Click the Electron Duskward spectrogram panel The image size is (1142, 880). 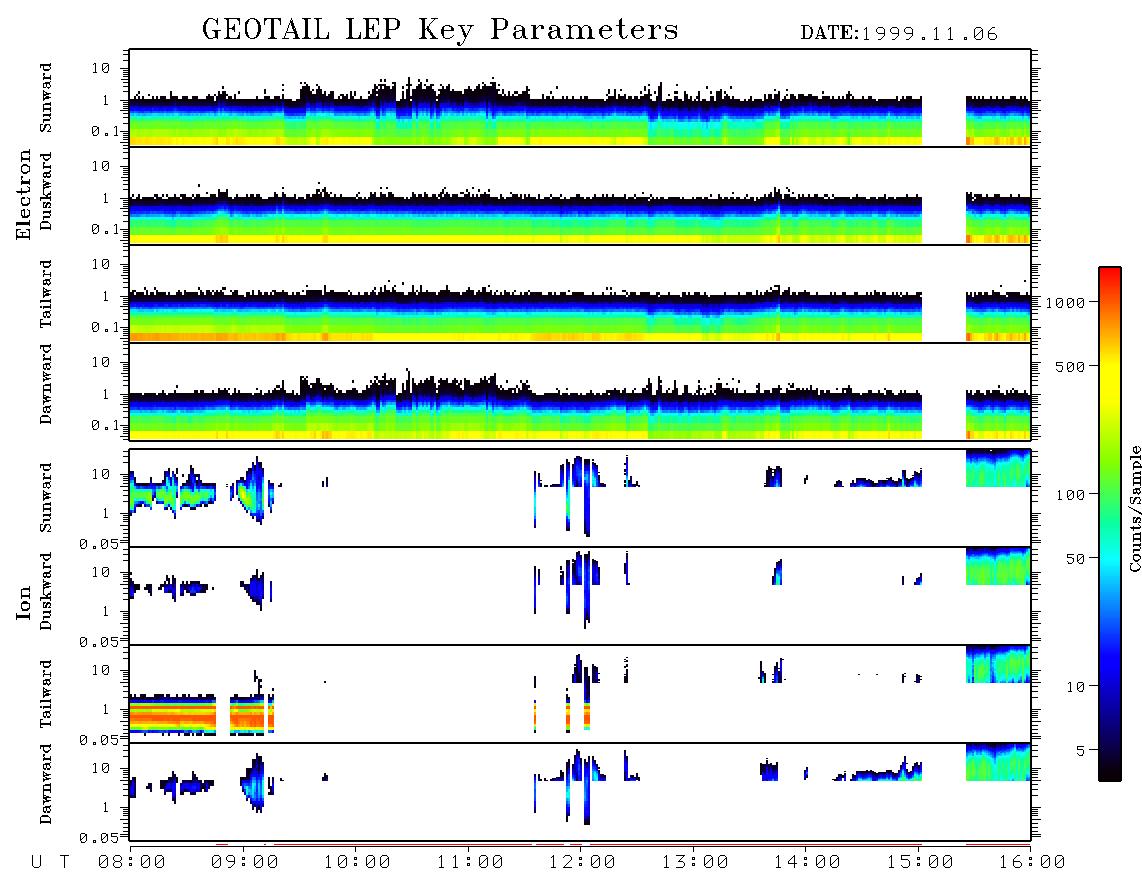(580, 196)
